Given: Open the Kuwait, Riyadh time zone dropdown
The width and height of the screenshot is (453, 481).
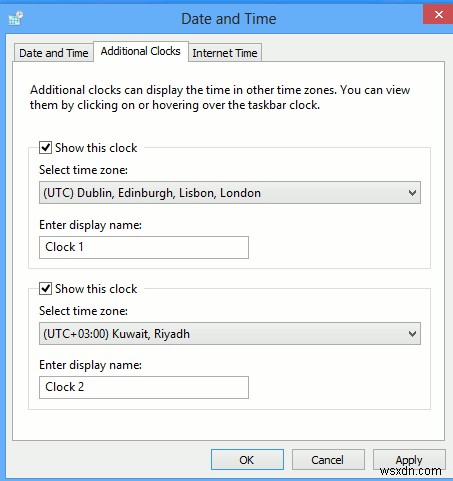Looking at the screenshot, I should click(x=230, y=333).
